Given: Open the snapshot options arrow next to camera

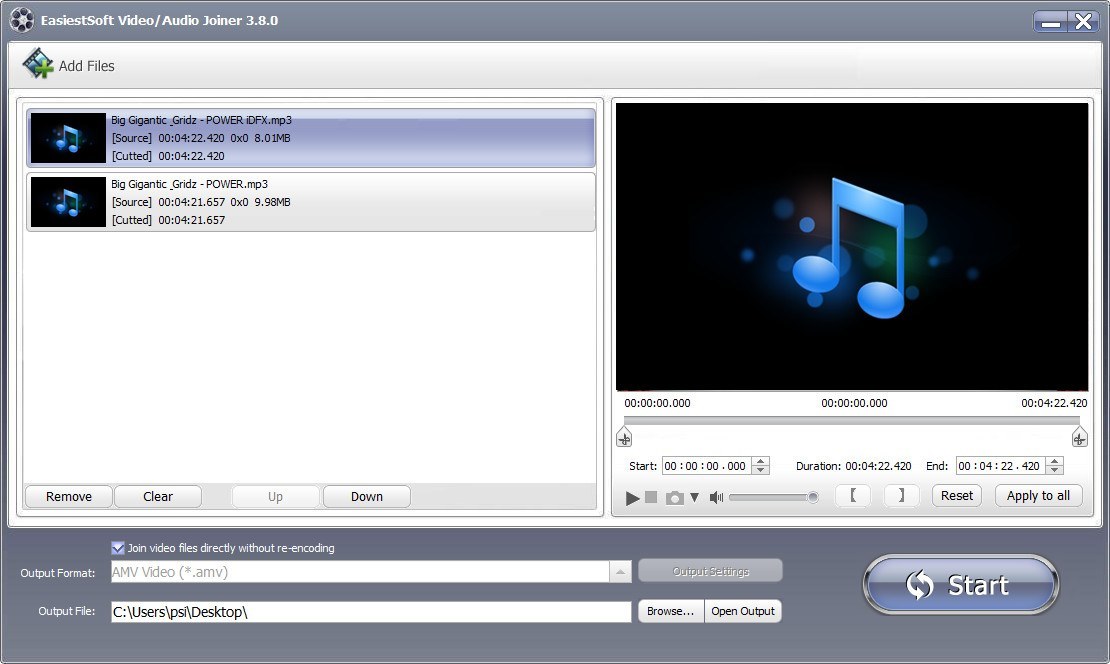Looking at the screenshot, I should [694, 496].
